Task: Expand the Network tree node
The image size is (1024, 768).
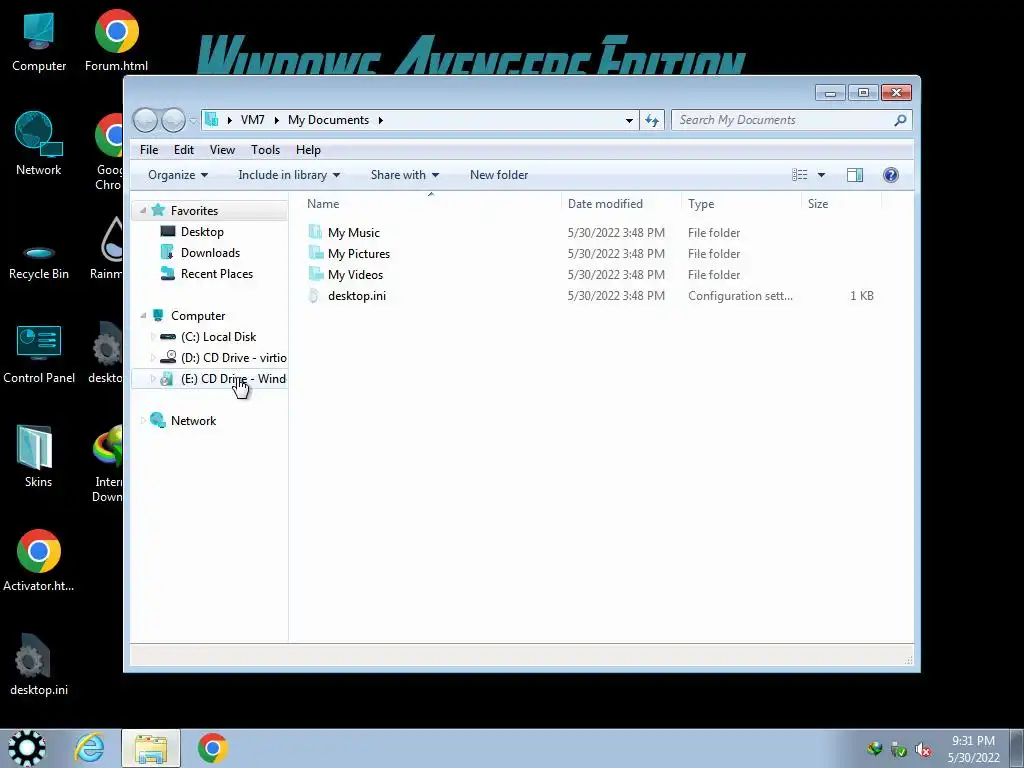Action: pyautogui.click(x=143, y=421)
